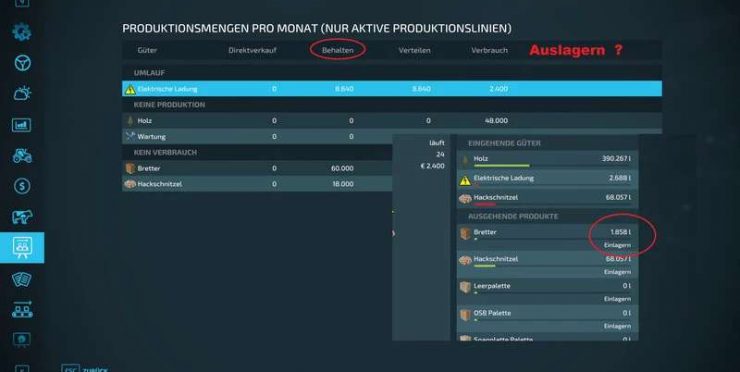The height and width of the screenshot is (372, 740).
Task: Toggle Einlagern under Hackschnitzel output
Action: tap(617, 272)
